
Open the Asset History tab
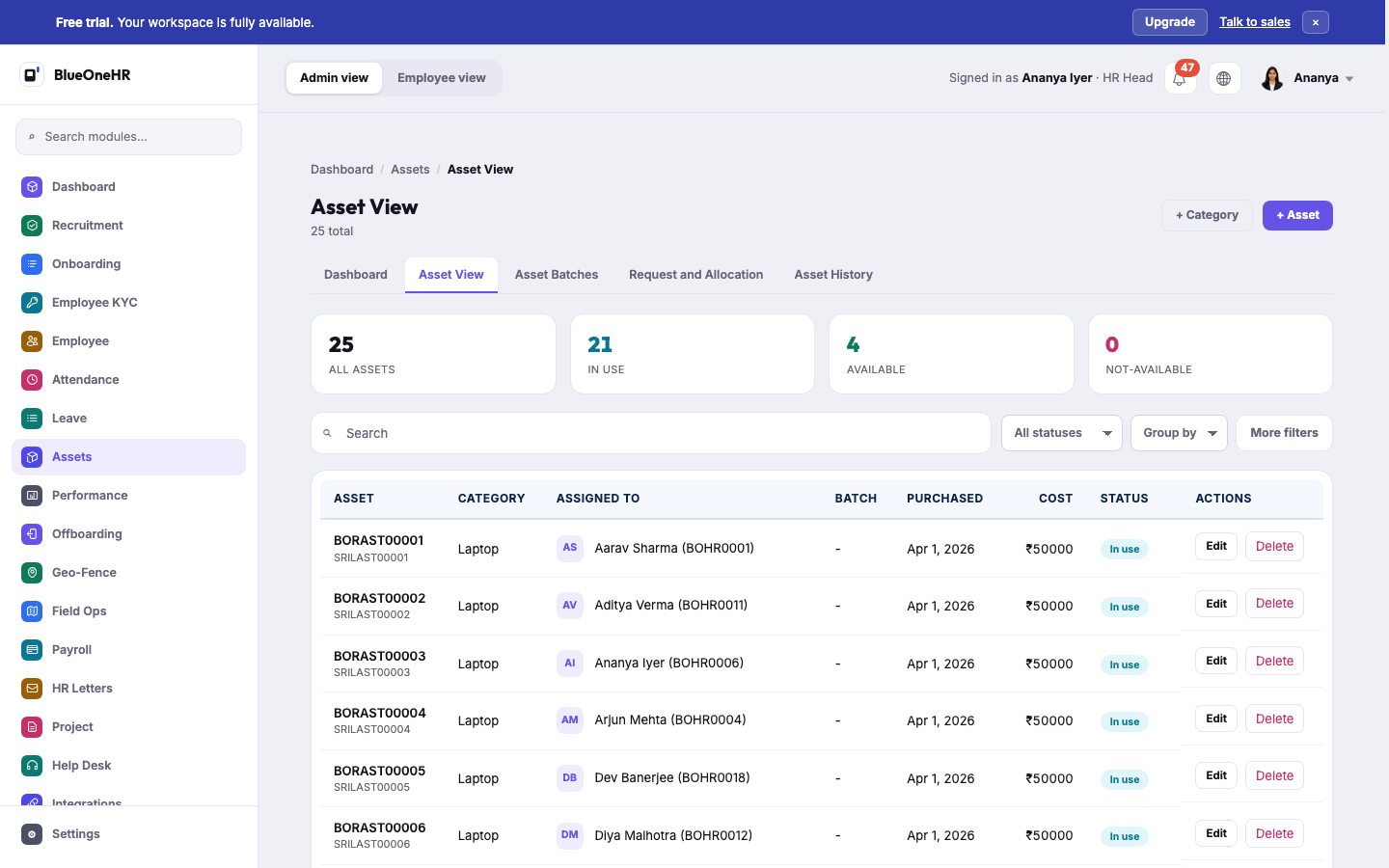click(x=833, y=275)
